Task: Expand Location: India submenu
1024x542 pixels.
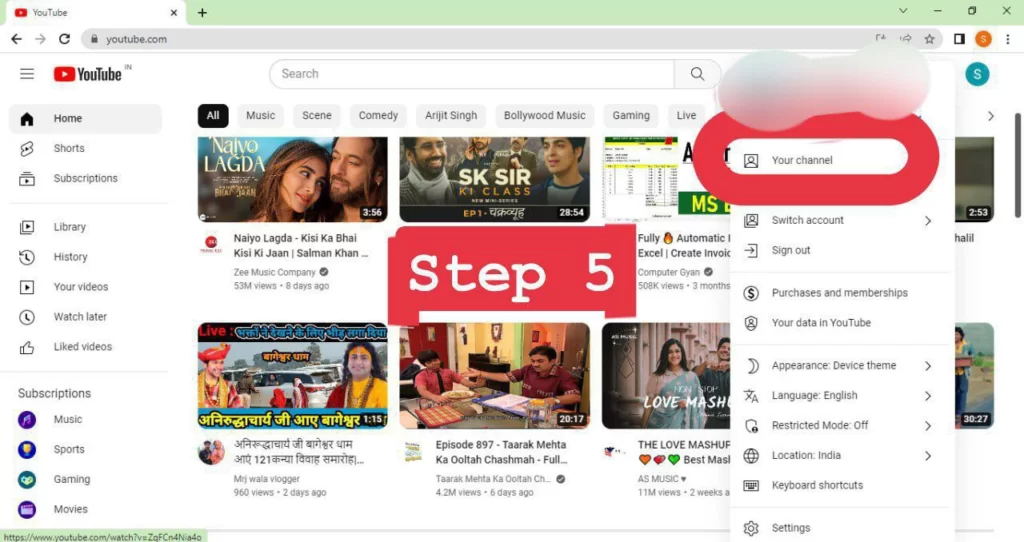Action: pyautogui.click(x=840, y=456)
